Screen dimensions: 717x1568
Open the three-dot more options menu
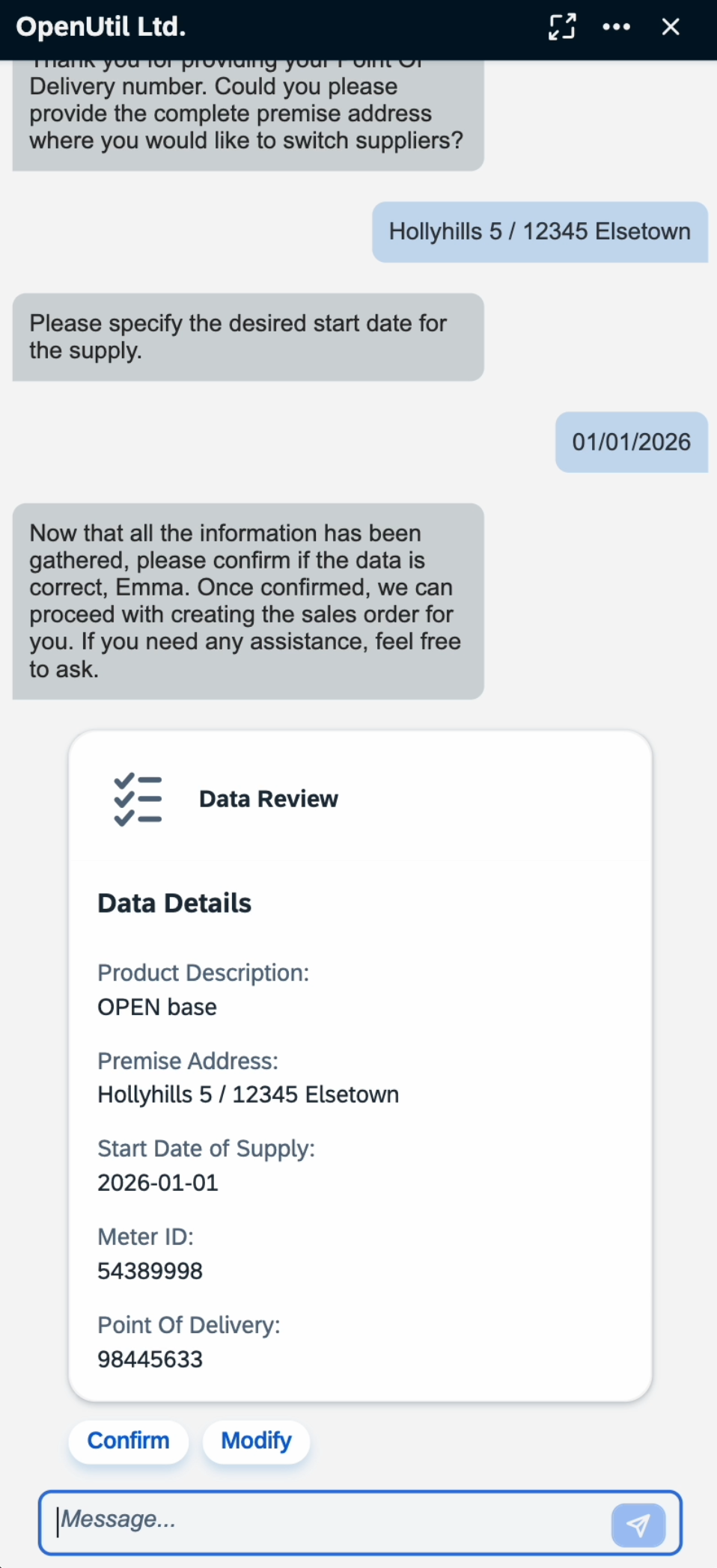coord(616,27)
